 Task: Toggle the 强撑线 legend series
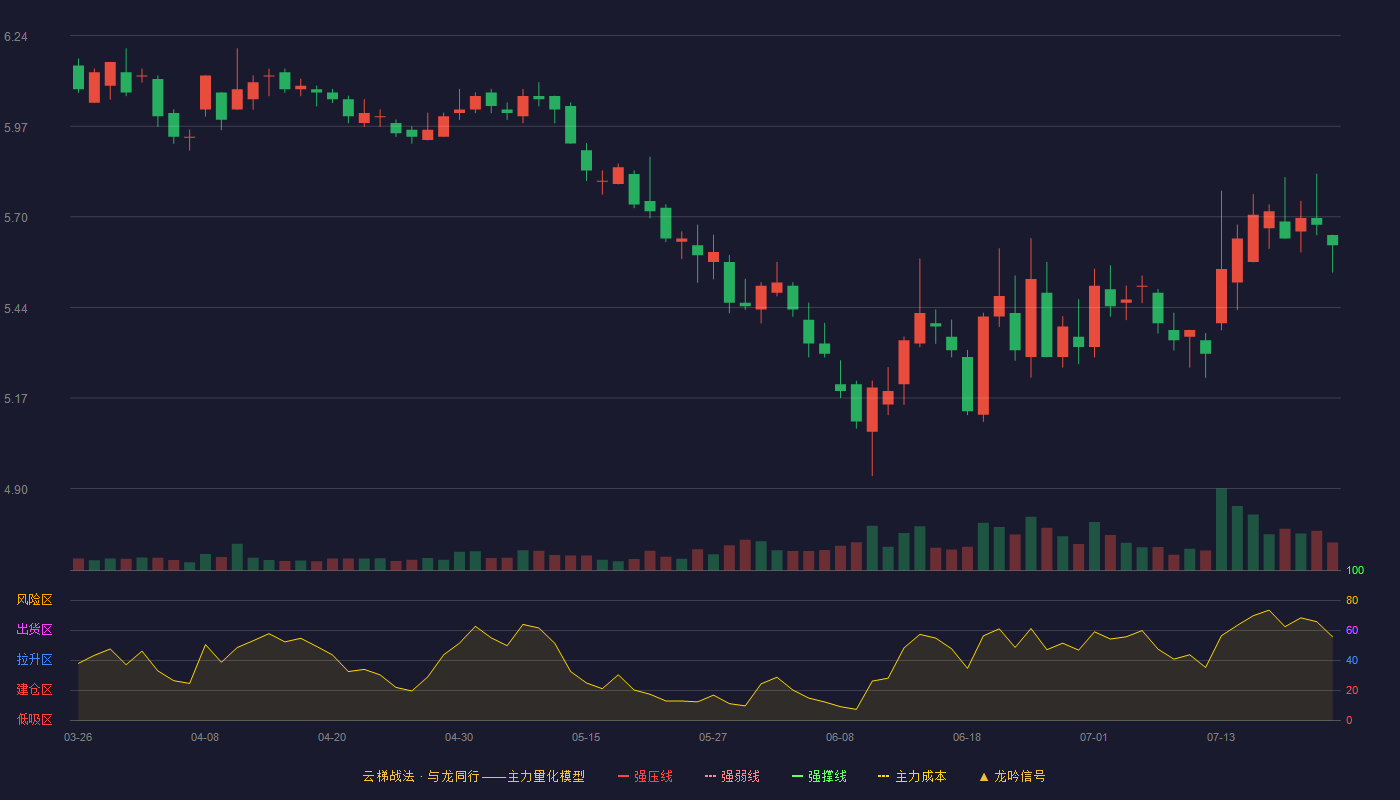(x=819, y=776)
